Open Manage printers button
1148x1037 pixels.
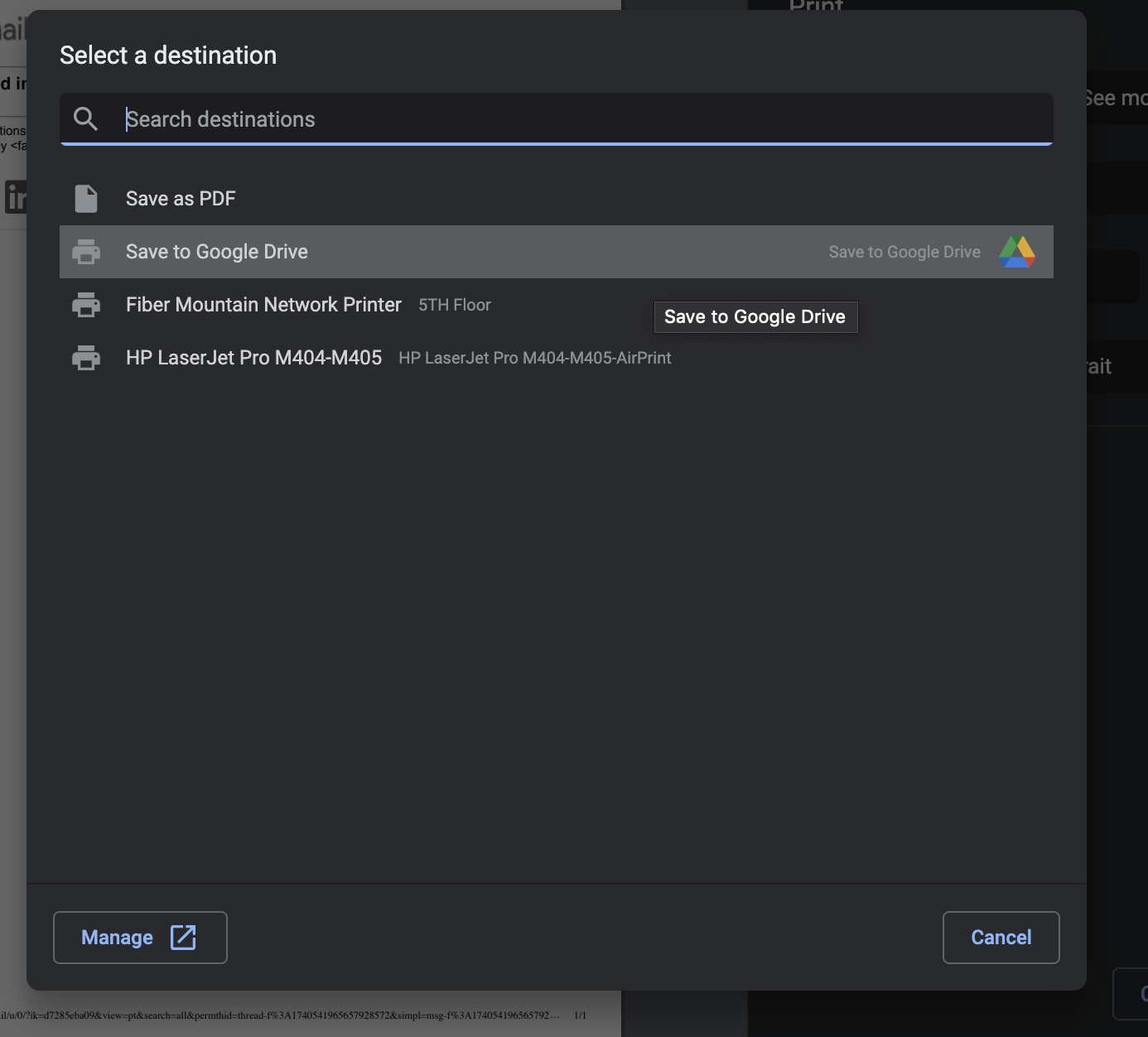point(140,938)
